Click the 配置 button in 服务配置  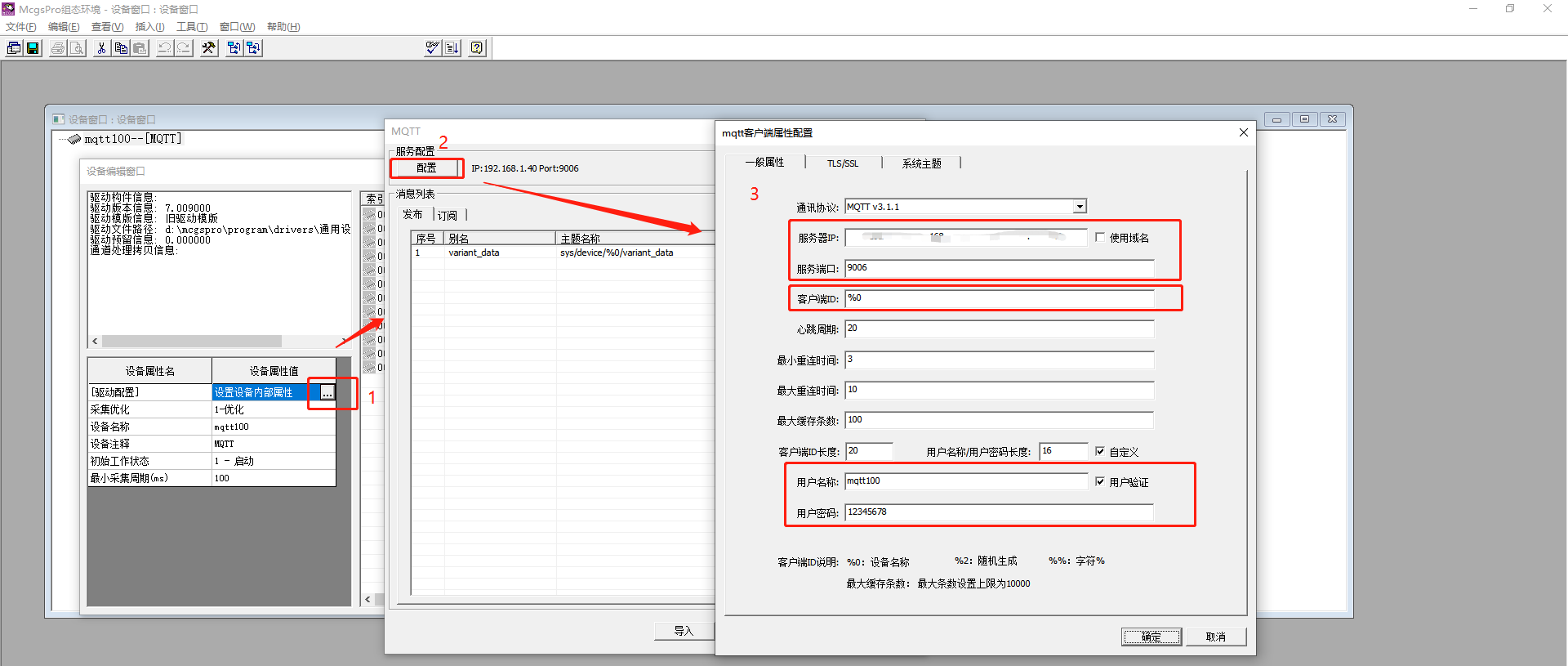(426, 168)
